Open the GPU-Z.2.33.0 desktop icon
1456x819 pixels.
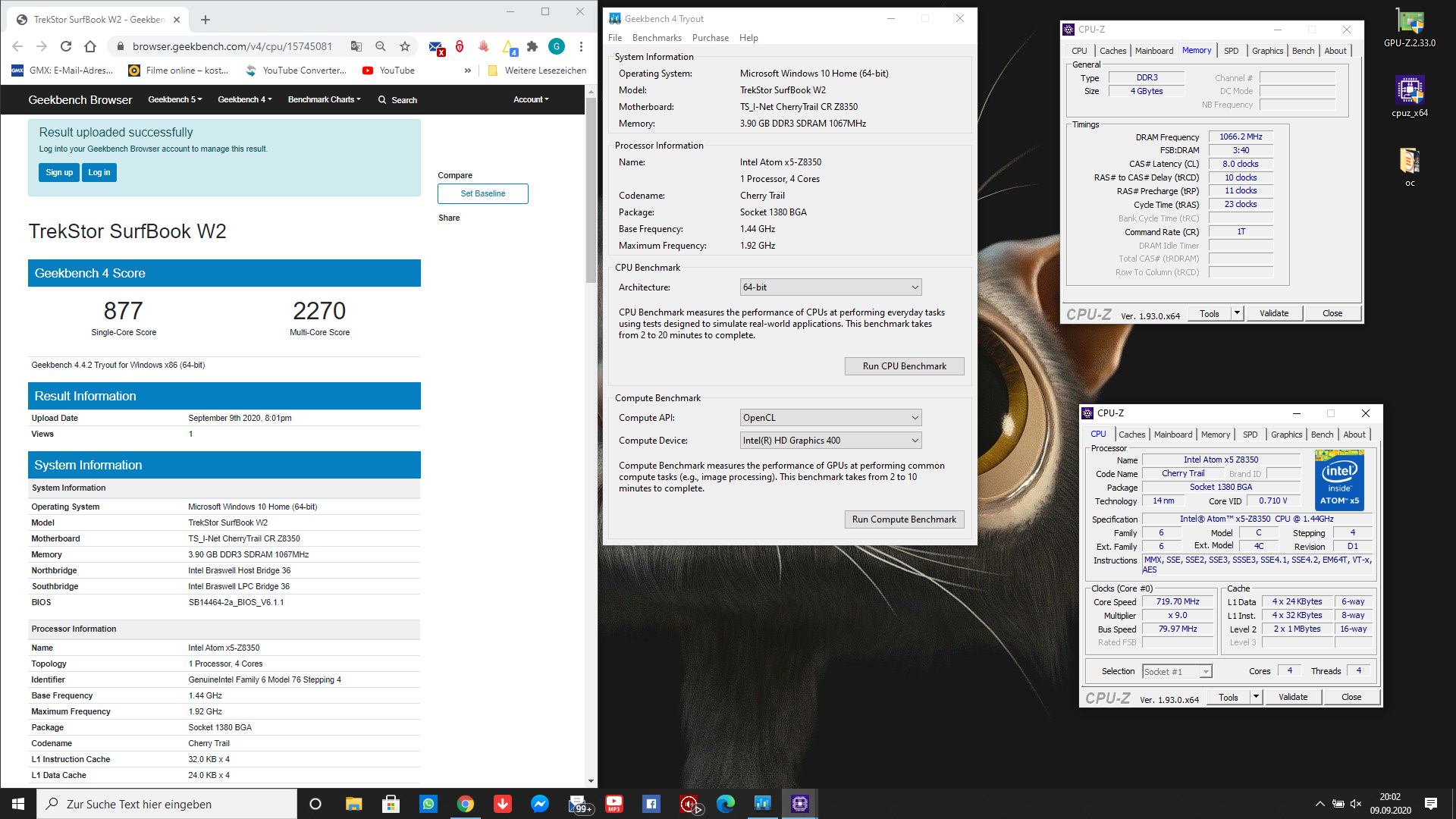coord(1410,29)
